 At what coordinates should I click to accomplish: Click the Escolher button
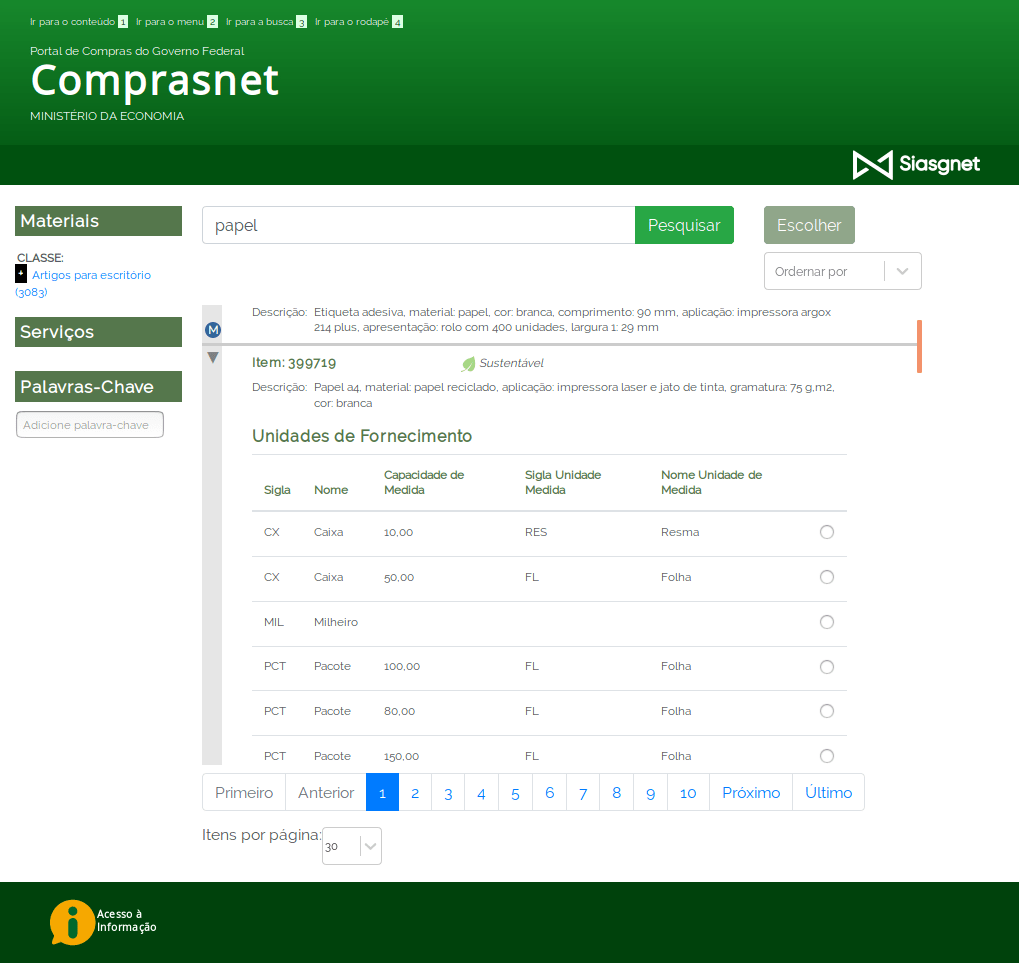[x=809, y=225]
